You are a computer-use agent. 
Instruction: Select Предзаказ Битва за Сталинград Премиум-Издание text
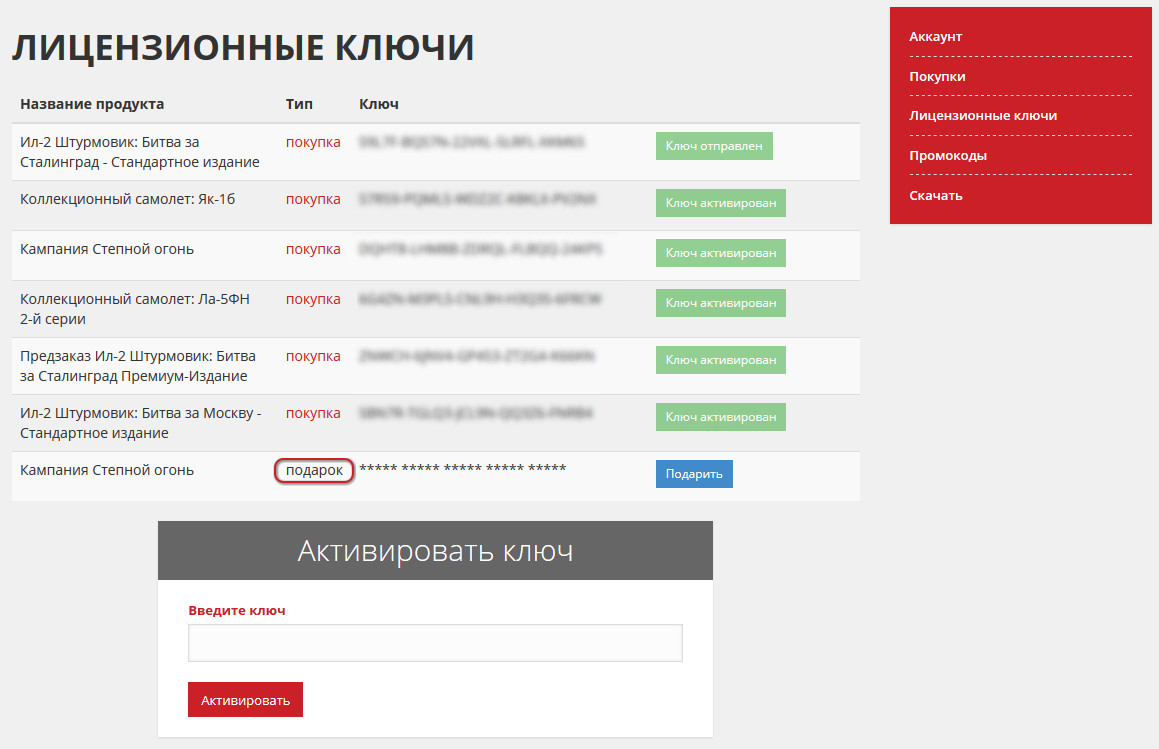click(137, 365)
